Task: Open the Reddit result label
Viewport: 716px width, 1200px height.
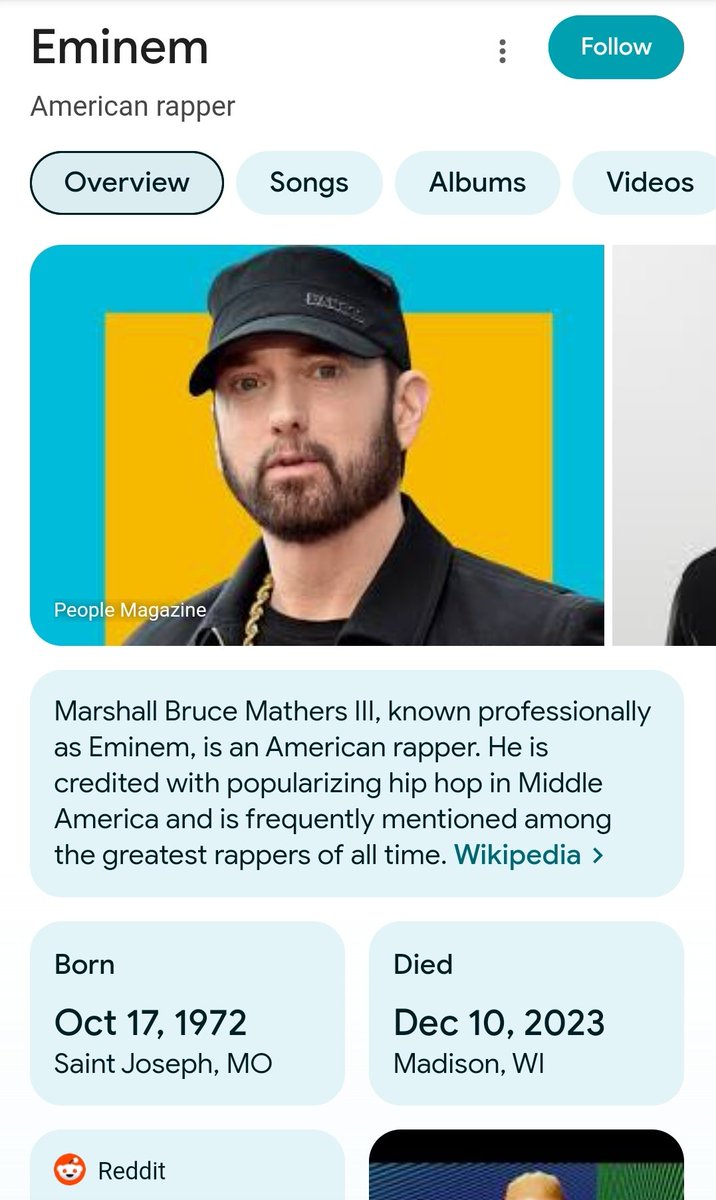Action: click(x=132, y=1170)
